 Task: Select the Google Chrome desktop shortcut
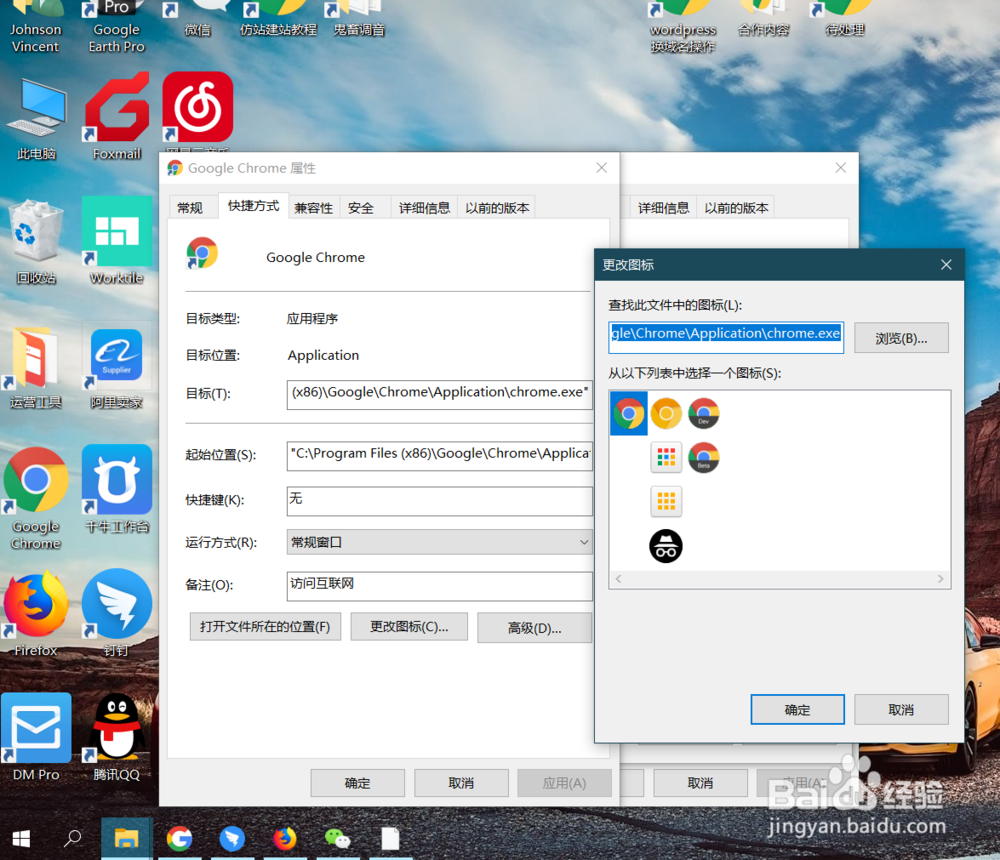point(36,498)
